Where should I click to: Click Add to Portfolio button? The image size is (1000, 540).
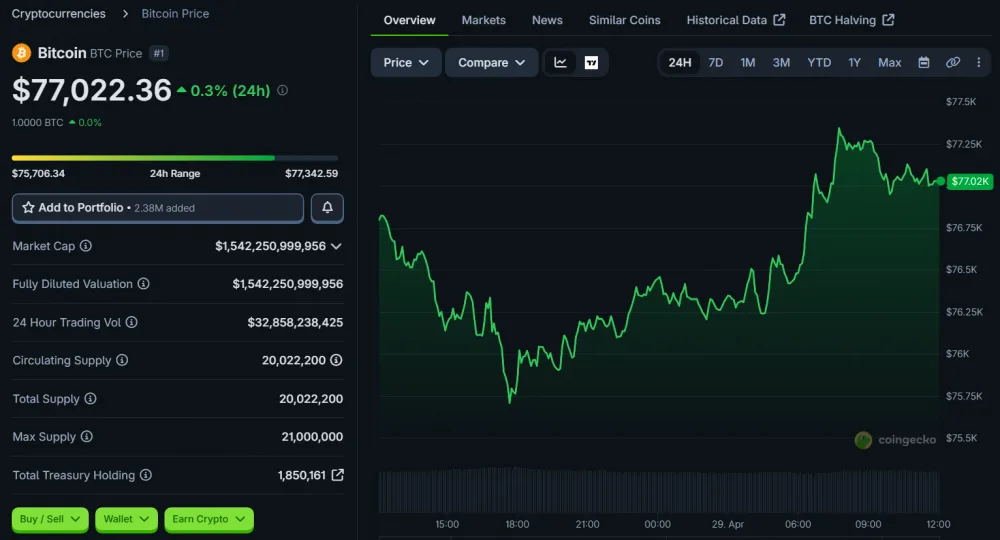pos(158,208)
